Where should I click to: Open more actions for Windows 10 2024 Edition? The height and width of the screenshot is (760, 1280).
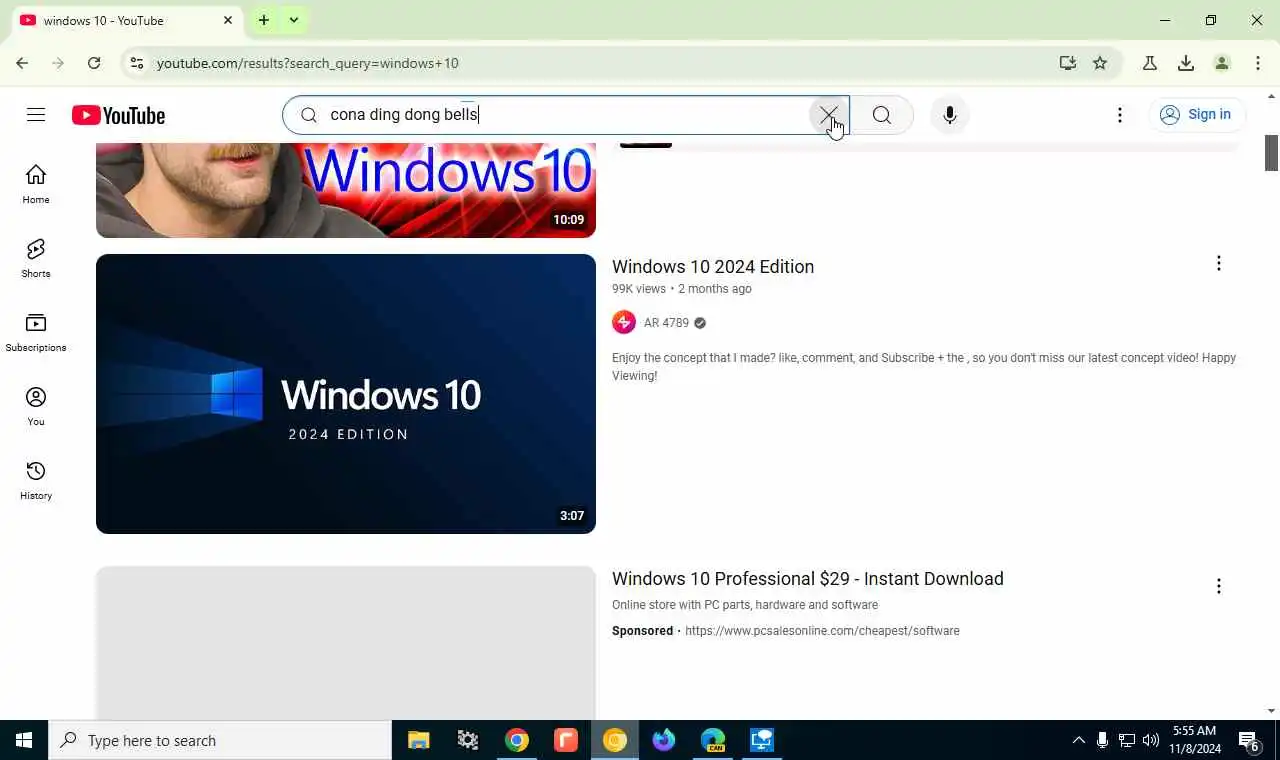tap(1218, 263)
